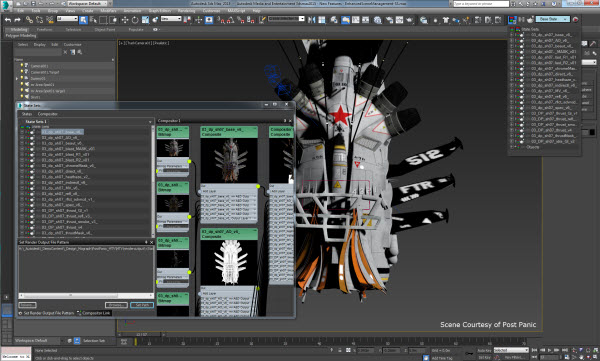This screenshot has height=361, width=600.
Task: Click the Keyboard Shortcut Override toggle icon
Action: (209, 20)
